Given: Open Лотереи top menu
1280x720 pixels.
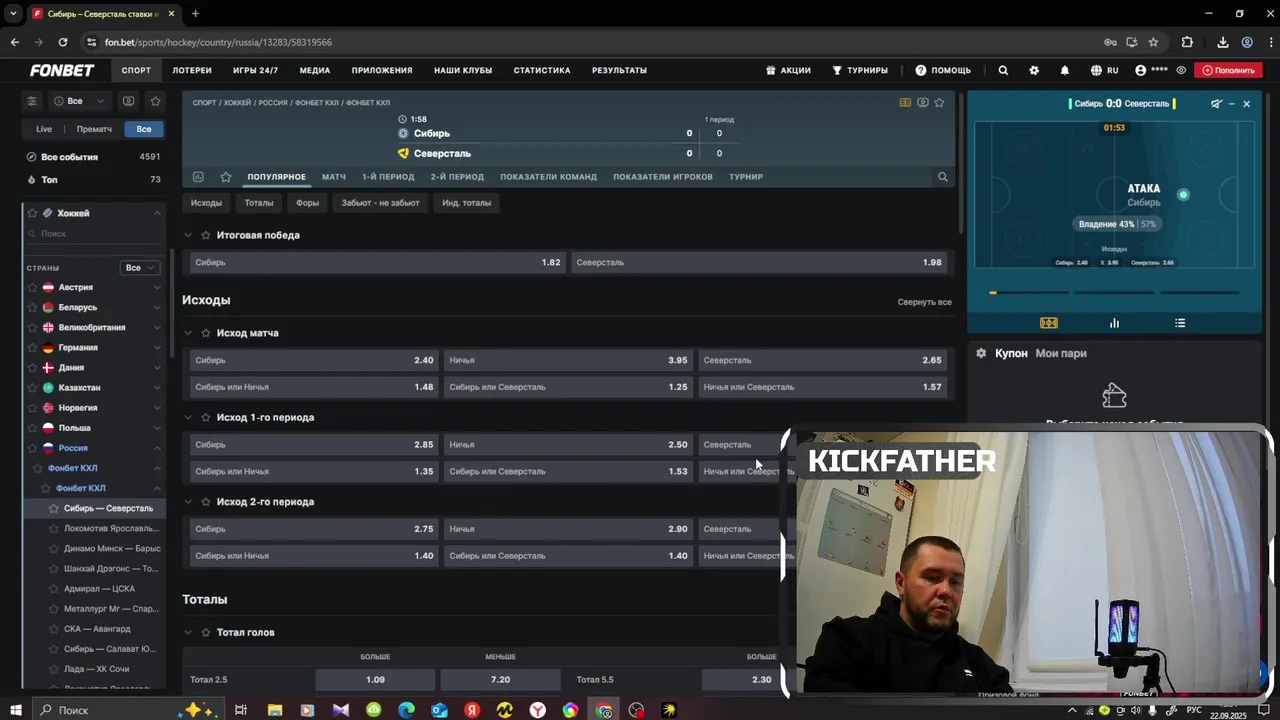Looking at the screenshot, I should point(192,70).
